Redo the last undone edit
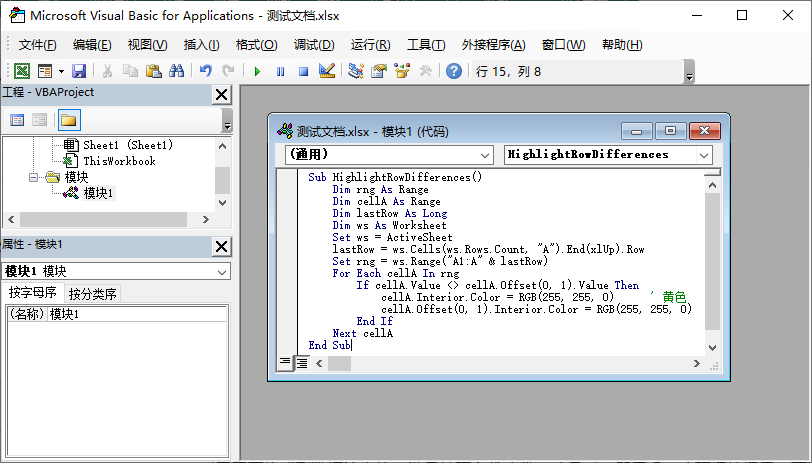 tap(228, 71)
